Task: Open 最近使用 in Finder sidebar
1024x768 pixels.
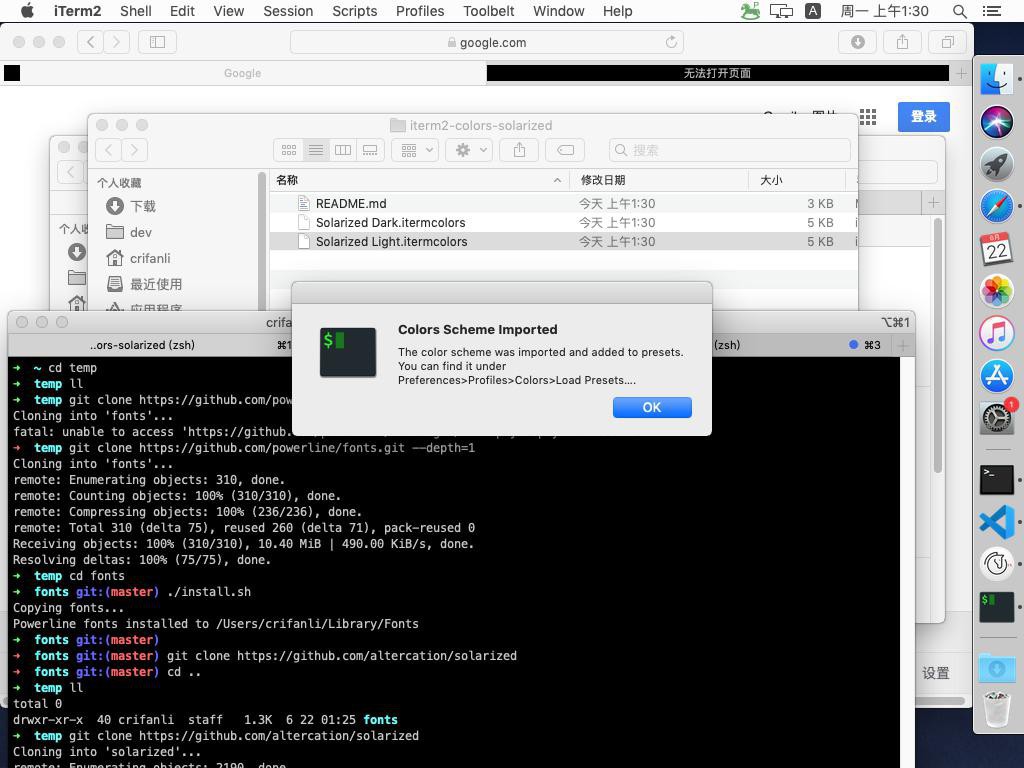Action: 144,284
